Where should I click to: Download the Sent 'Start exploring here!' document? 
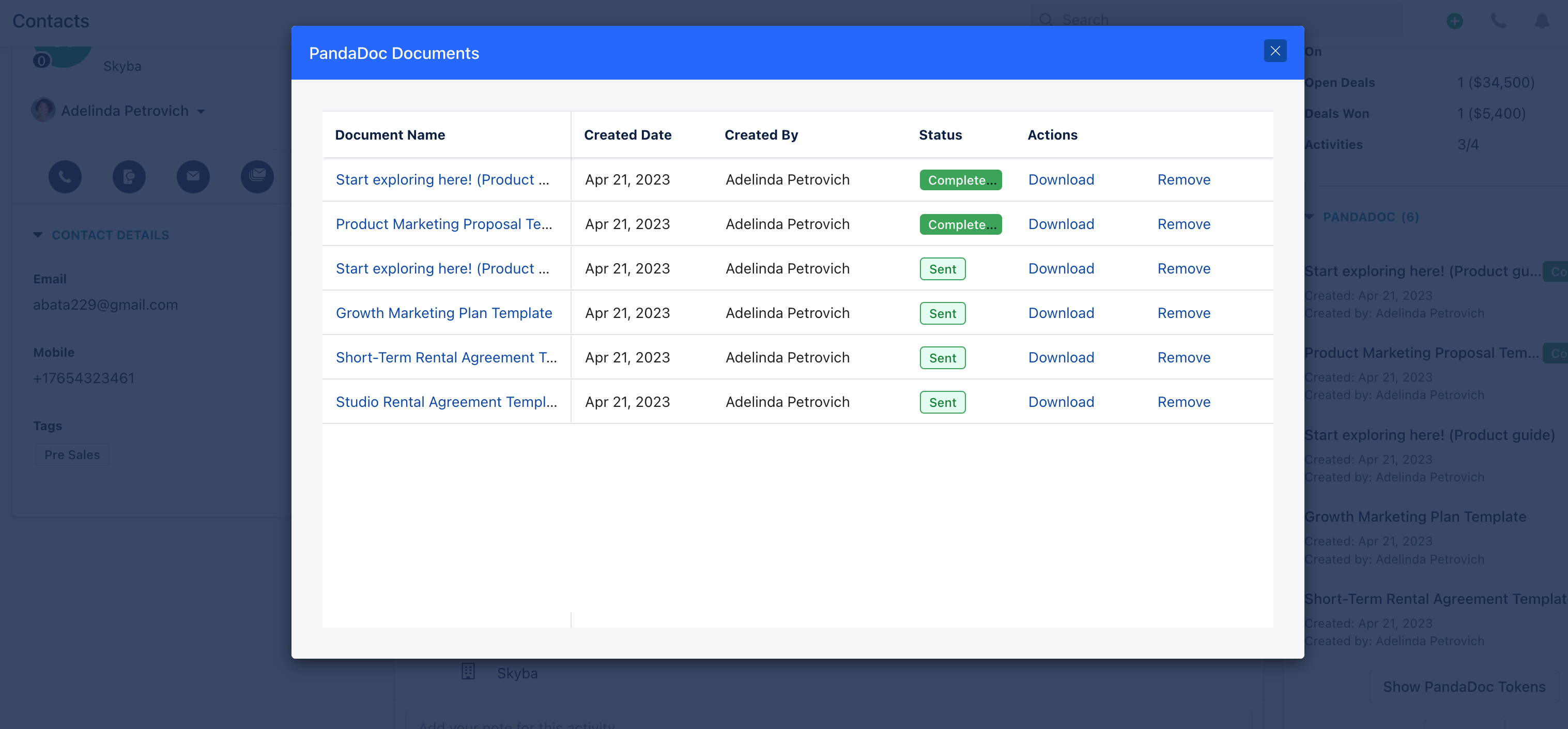point(1061,268)
